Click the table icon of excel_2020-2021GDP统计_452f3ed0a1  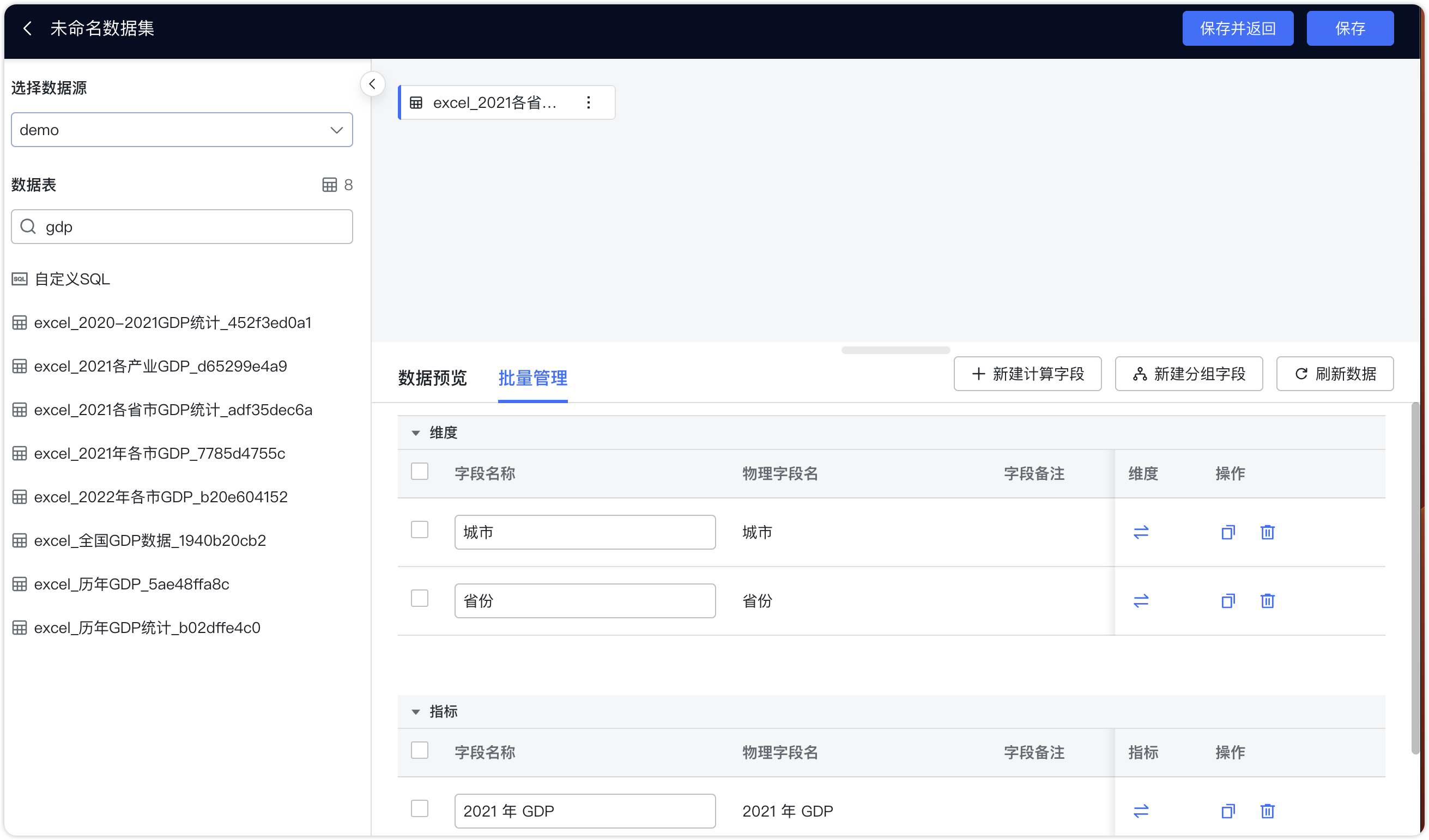tap(20, 322)
